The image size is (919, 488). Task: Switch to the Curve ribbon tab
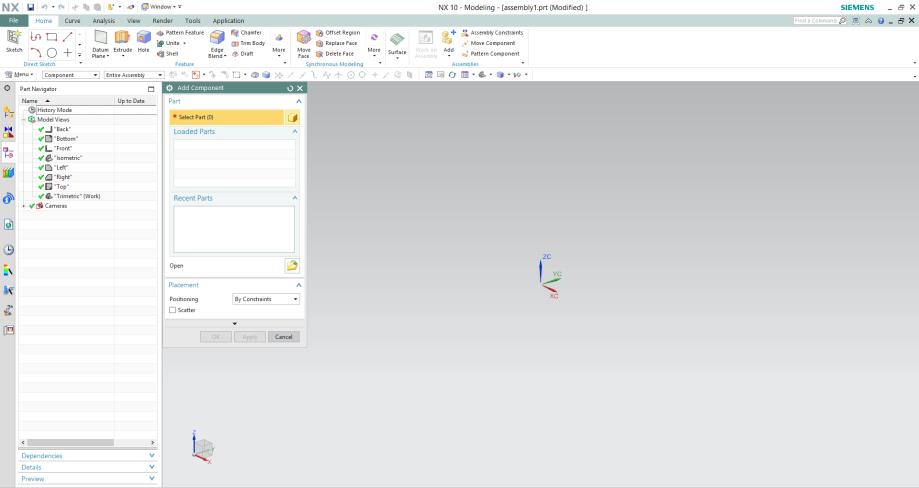(72, 21)
